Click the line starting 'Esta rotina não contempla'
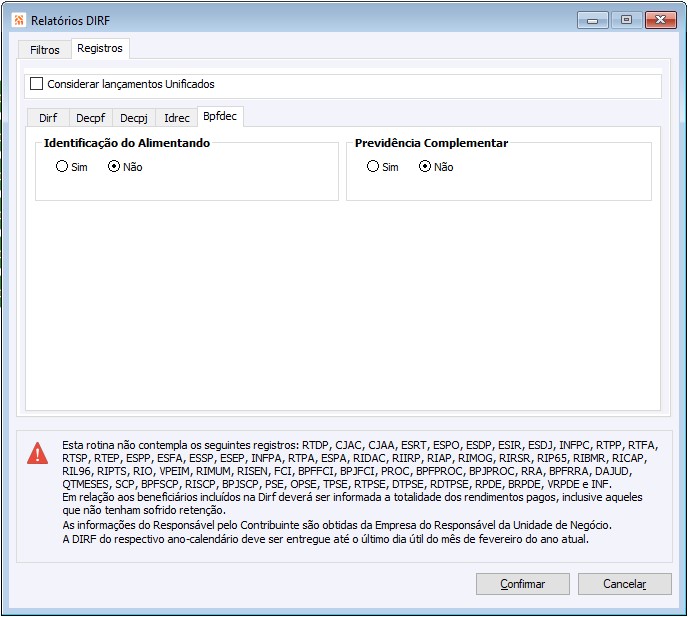Screen dimensions: 688x617 pos(360,445)
